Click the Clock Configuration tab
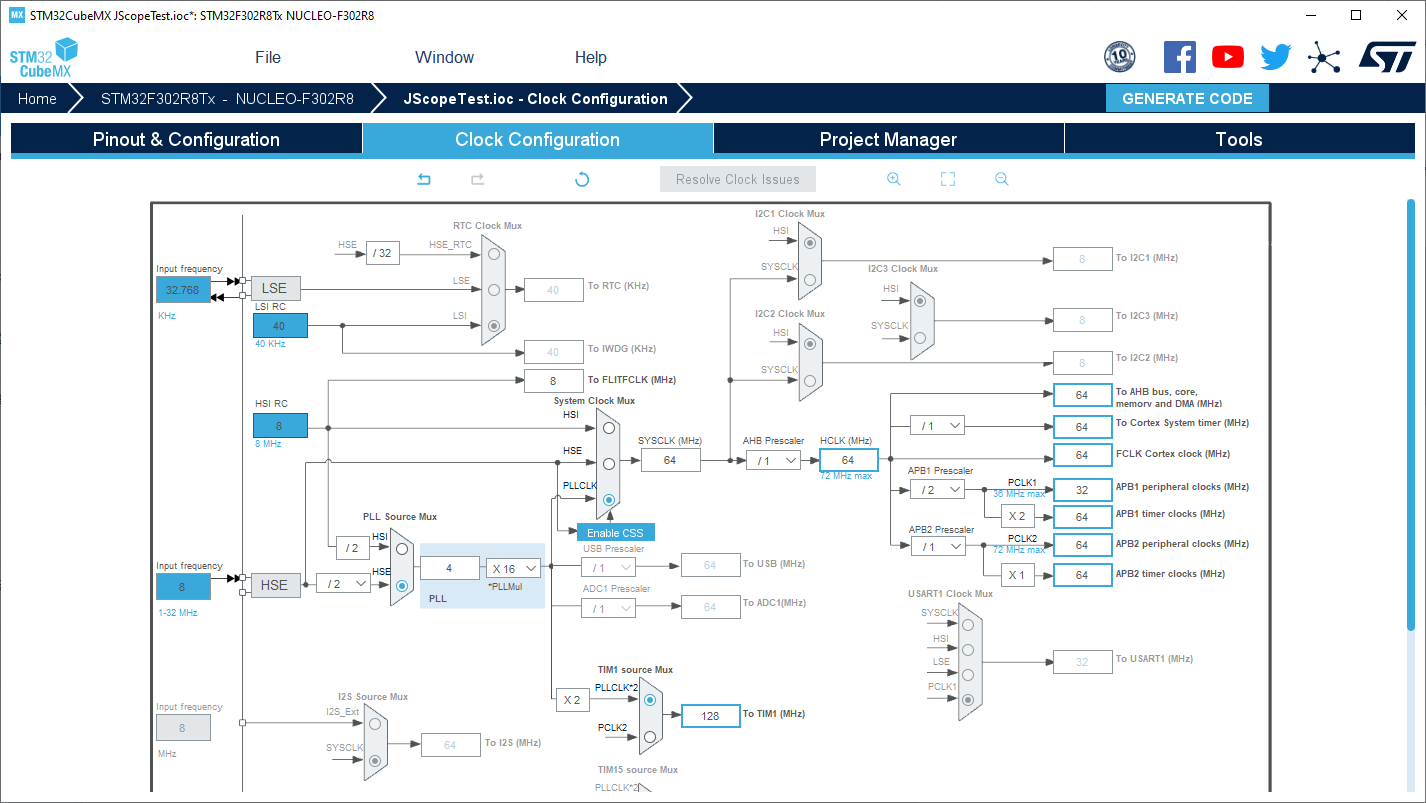This screenshot has width=1426, height=803. pos(537,139)
